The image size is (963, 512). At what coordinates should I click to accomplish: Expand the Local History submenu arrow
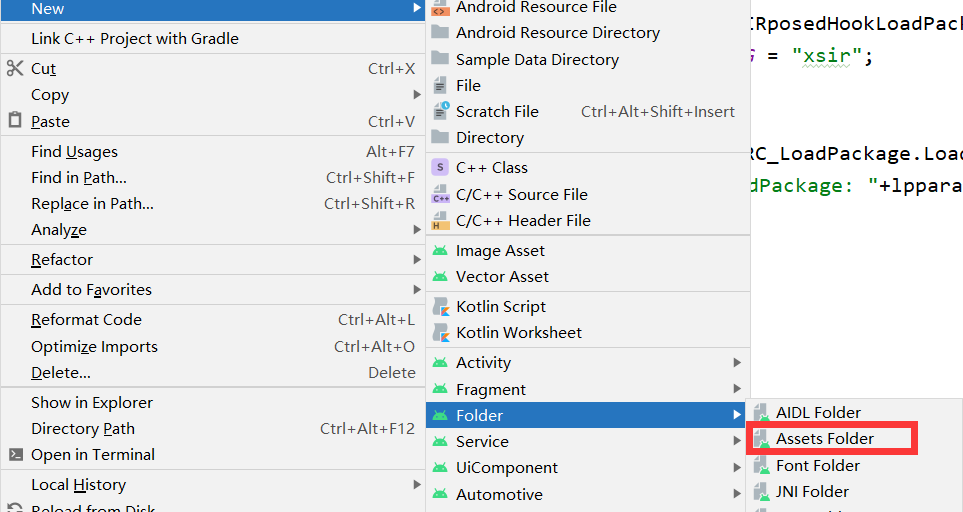(x=417, y=484)
